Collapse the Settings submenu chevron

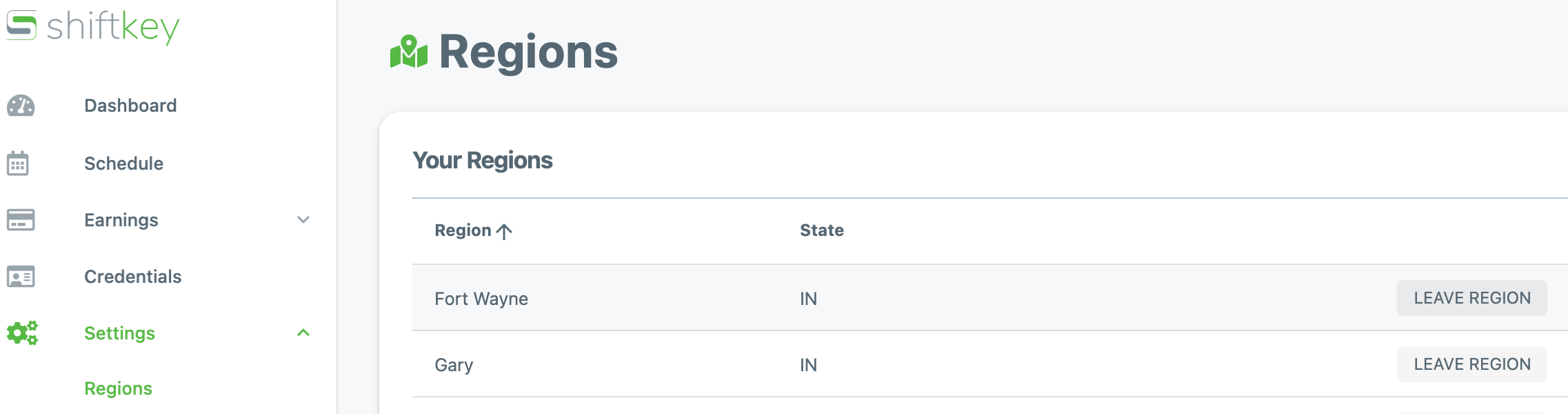pos(303,333)
